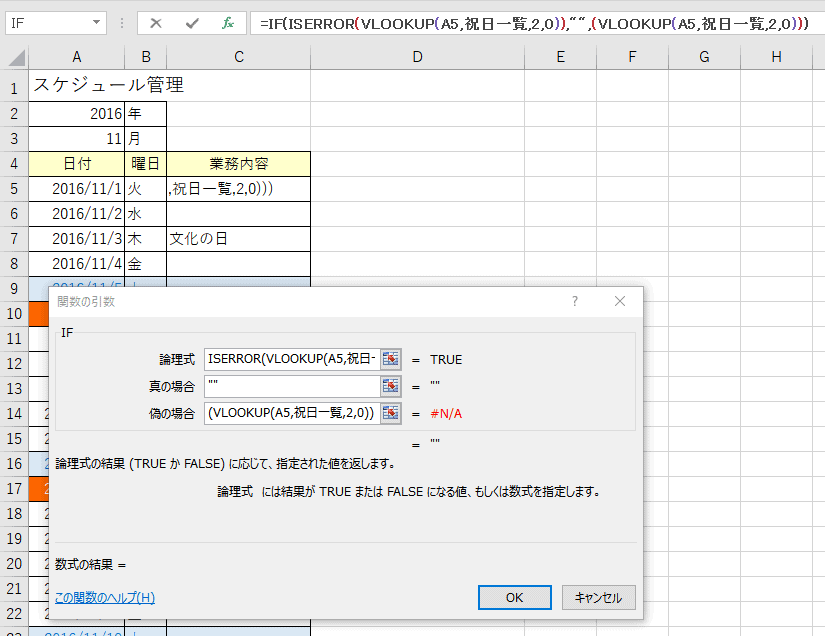Screen dimensions: 825x636
Task: Select row 7 header
Action: (14, 239)
